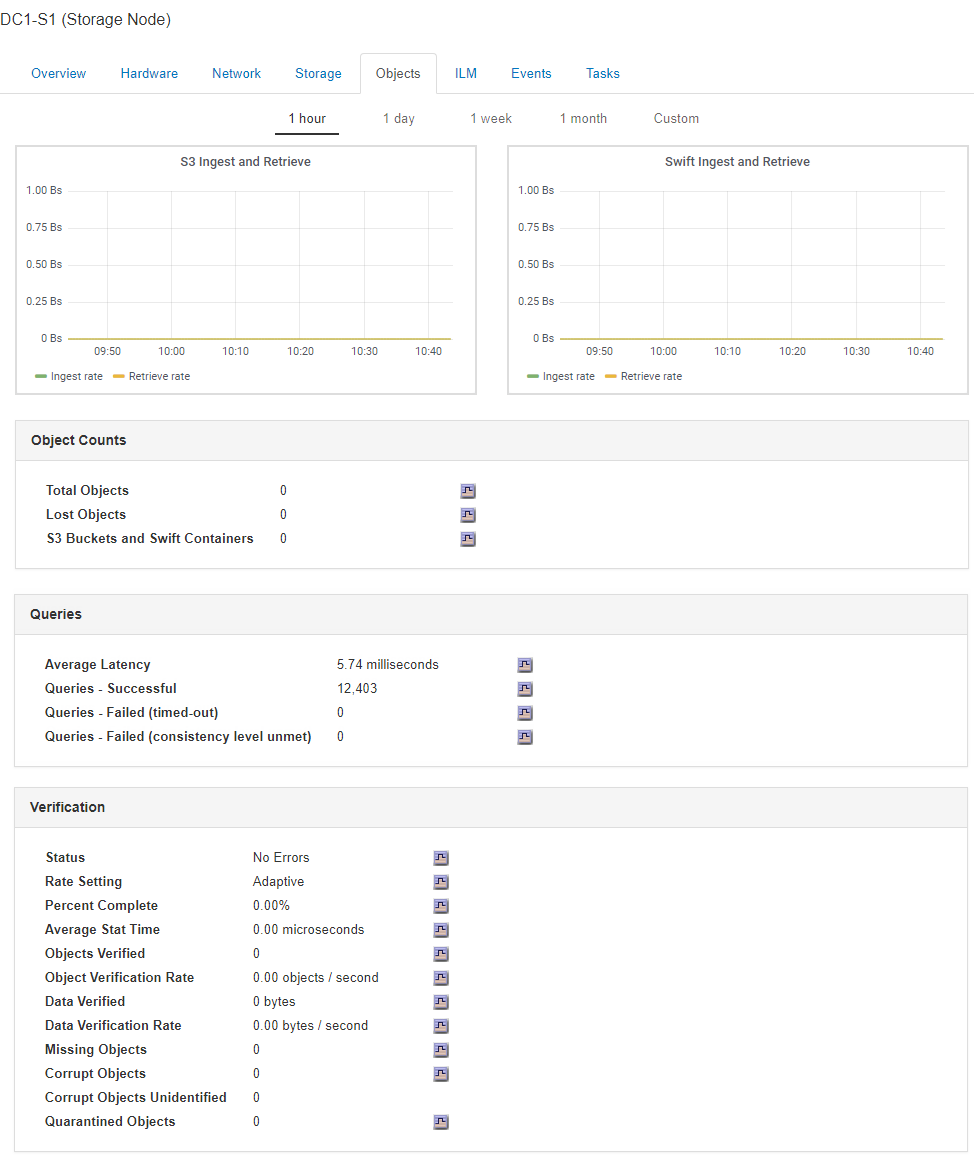974x1155 pixels.
Task: Switch to the Hardware tab
Action: 149,73
